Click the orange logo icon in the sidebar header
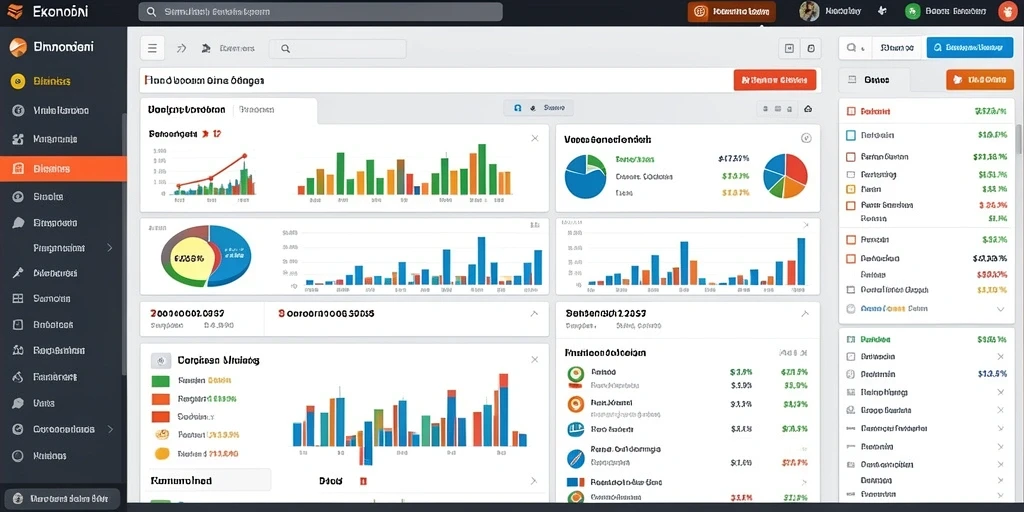Image resolution: width=1024 pixels, height=512 pixels. click(18, 47)
